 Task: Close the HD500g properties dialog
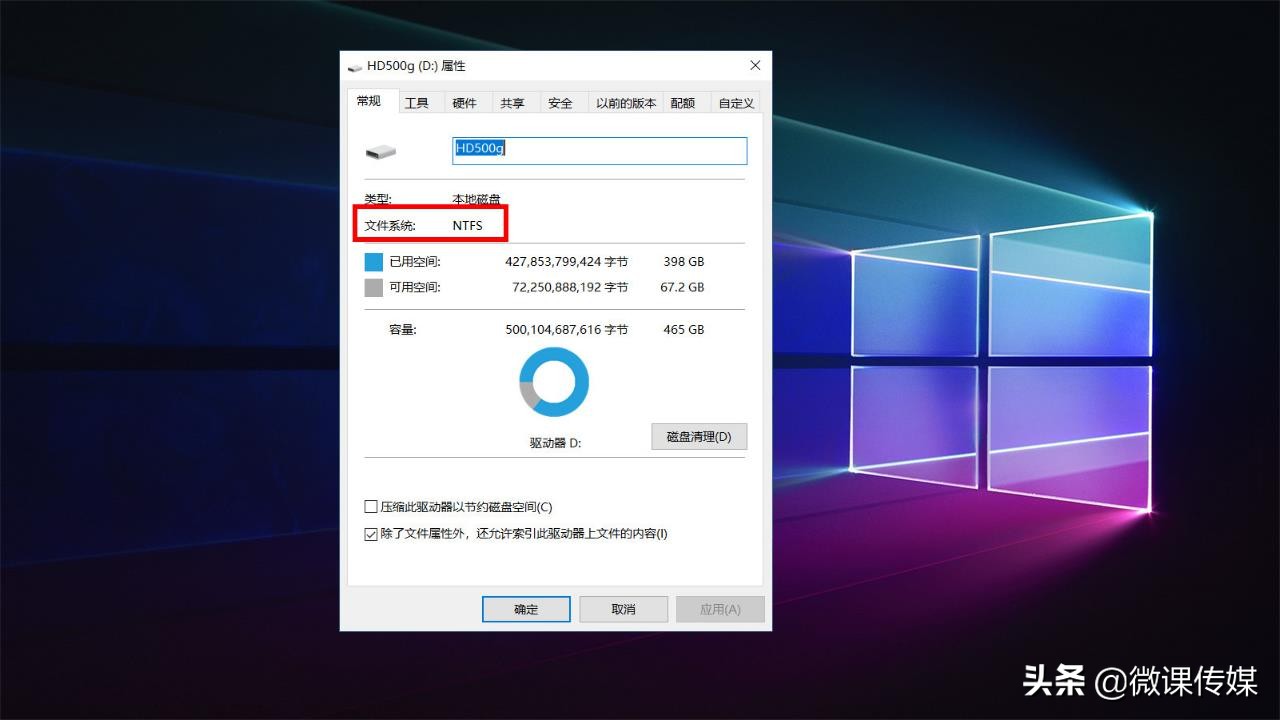point(755,66)
